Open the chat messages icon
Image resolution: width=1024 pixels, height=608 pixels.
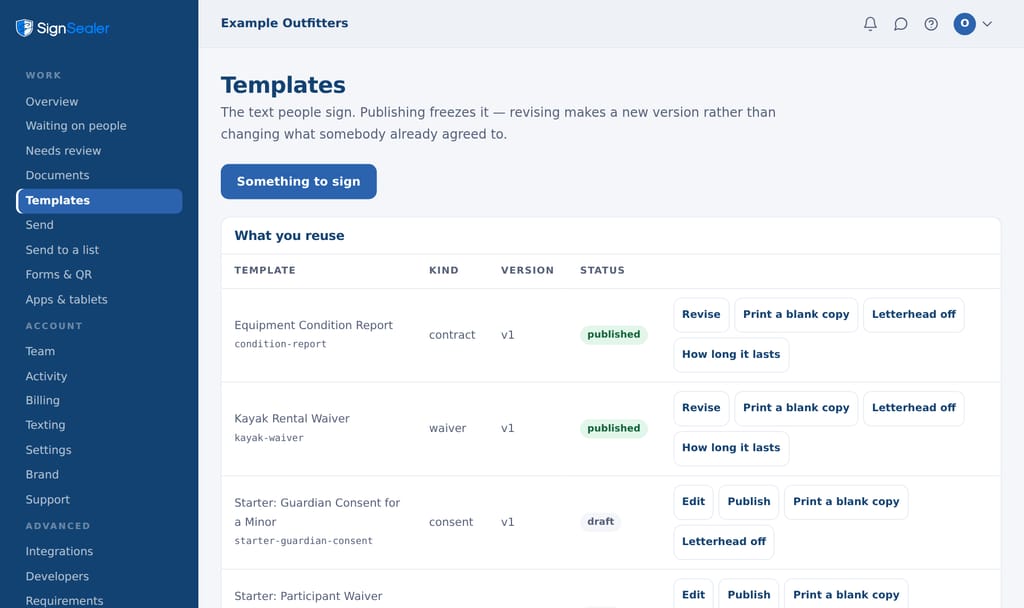click(x=901, y=24)
